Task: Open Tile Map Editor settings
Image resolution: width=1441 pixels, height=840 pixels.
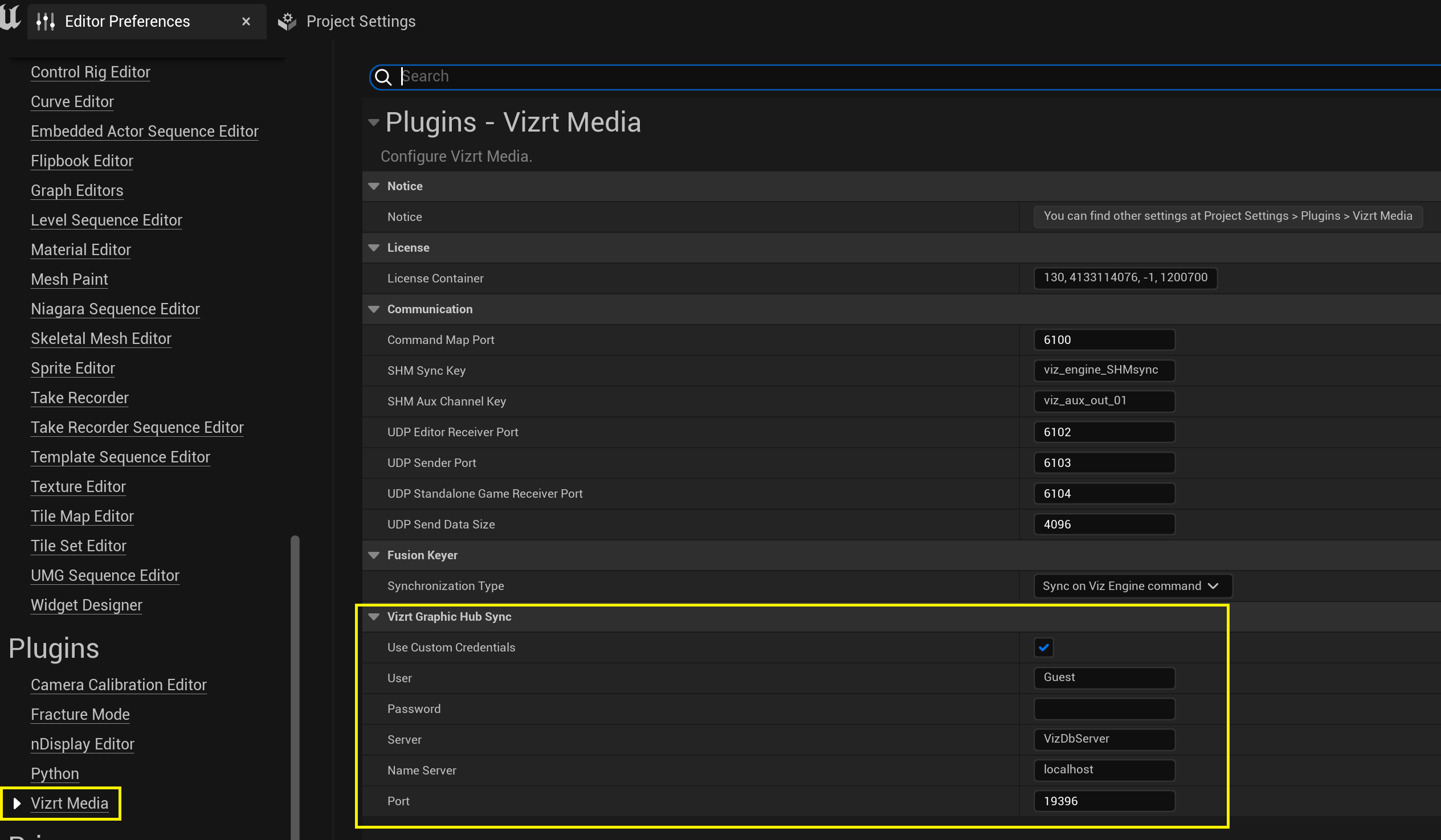Action: [83, 517]
